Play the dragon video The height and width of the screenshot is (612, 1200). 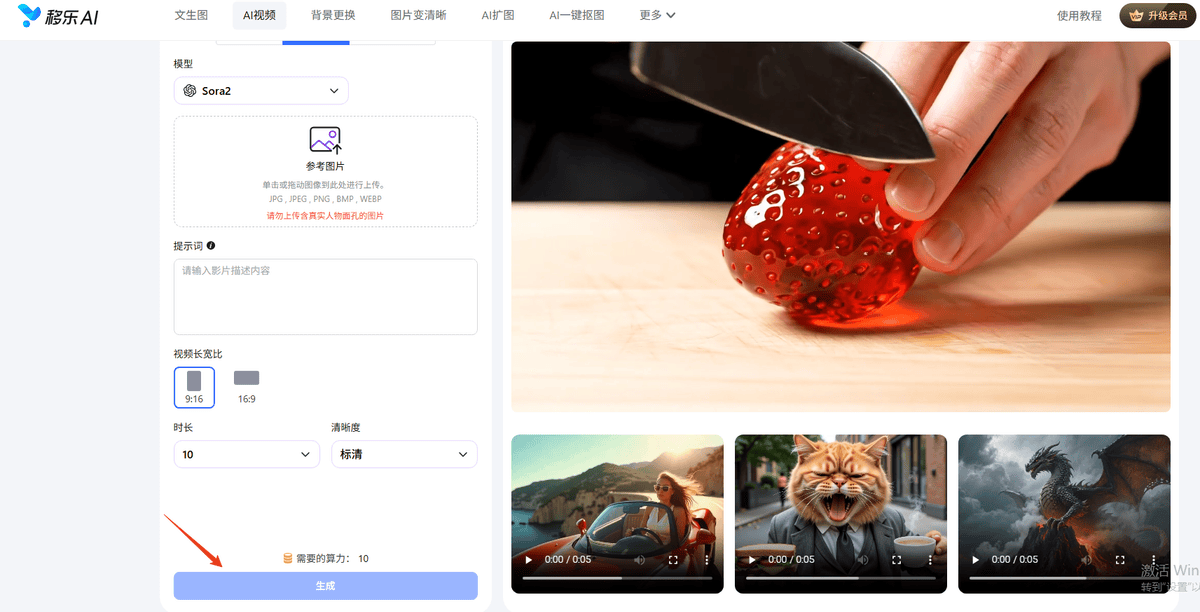[x=976, y=560]
